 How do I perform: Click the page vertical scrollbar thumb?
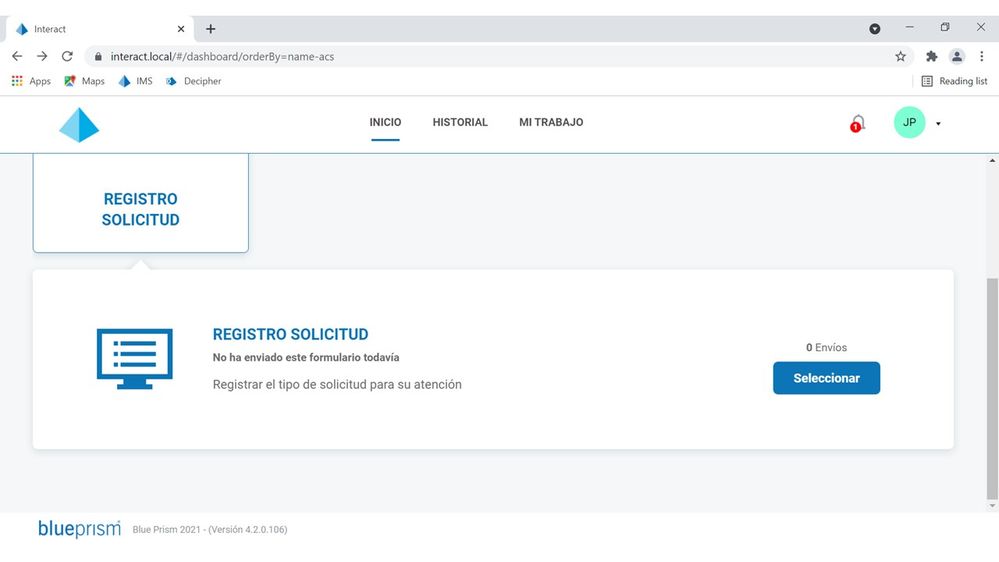pos(992,389)
